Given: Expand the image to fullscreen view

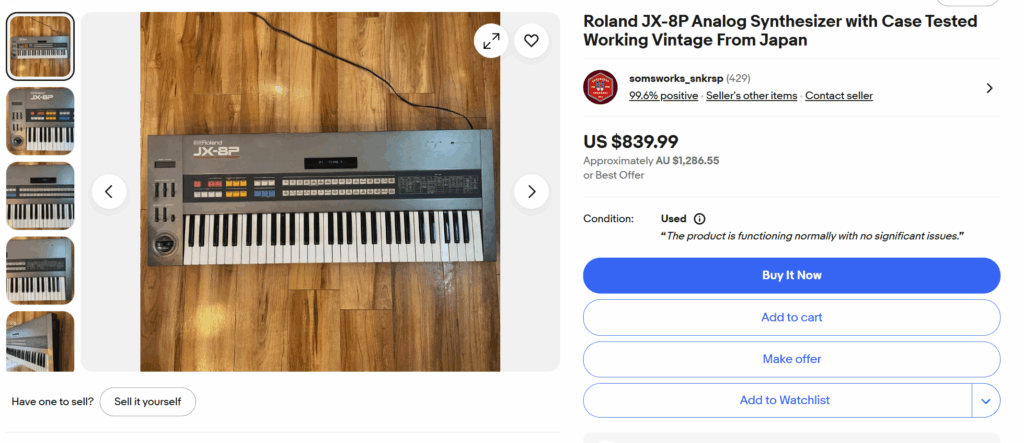Looking at the screenshot, I should 491,41.
